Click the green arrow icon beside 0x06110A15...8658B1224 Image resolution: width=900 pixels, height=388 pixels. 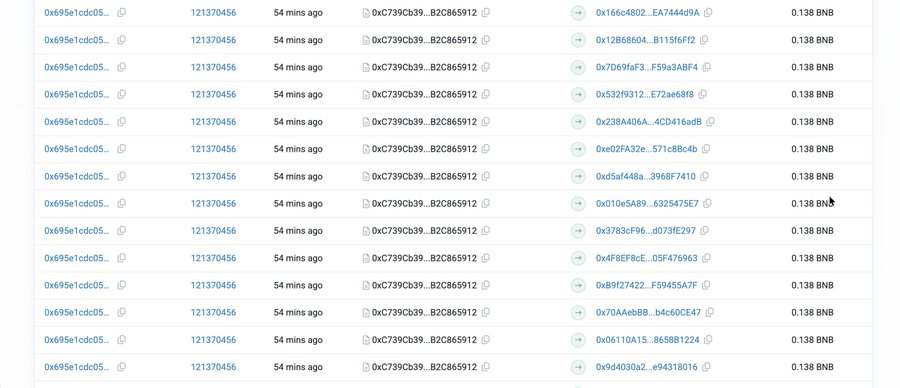click(578, 340)
